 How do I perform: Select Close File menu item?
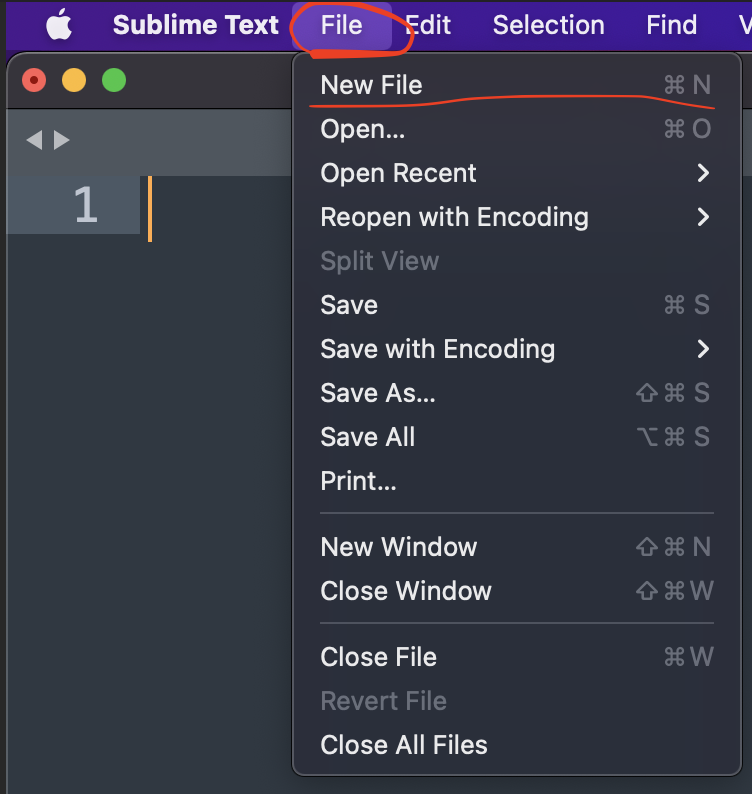point(379,657)
